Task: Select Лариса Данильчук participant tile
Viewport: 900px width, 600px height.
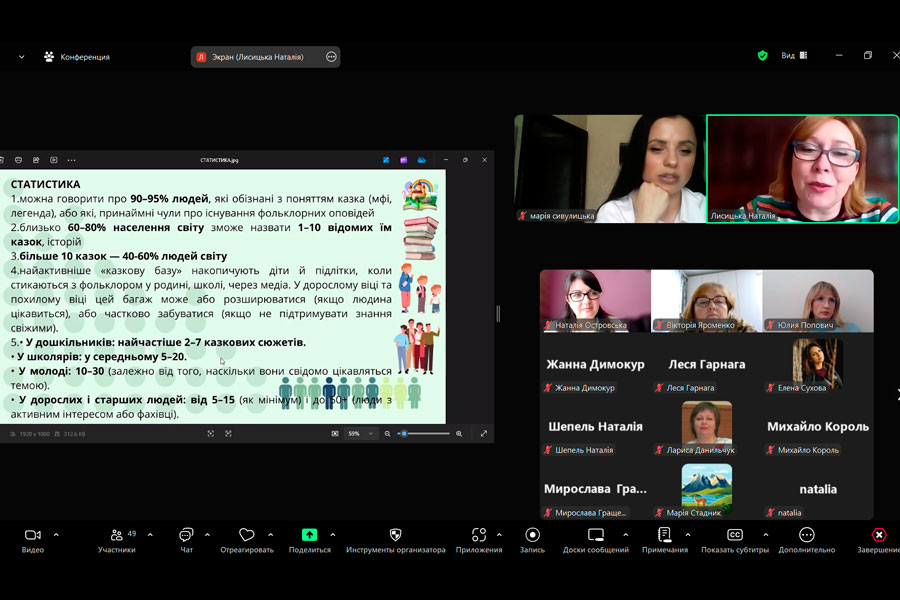Action: tap(707, 427)
